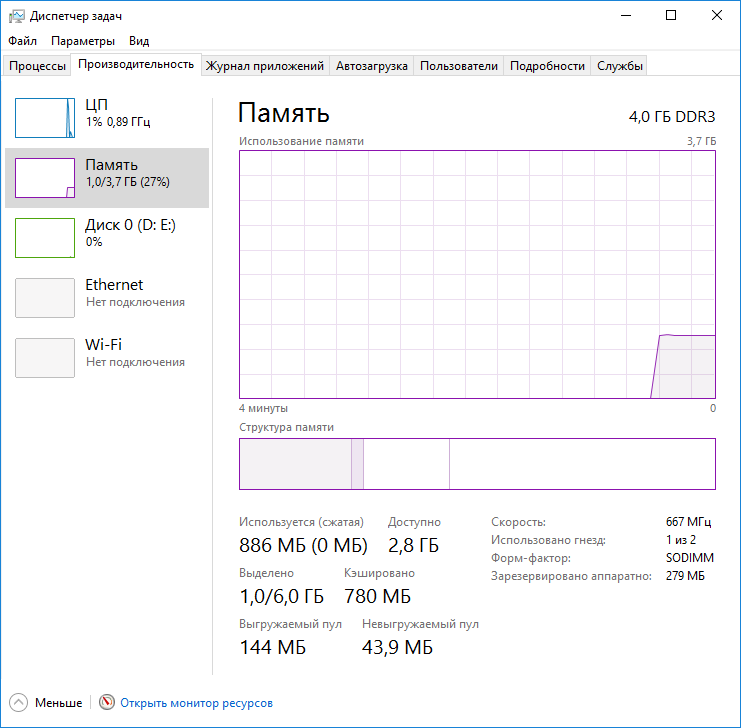
Task: Click the 'Использование памяти' graph label
Action: pyautogui.click(x=302, y=141)
